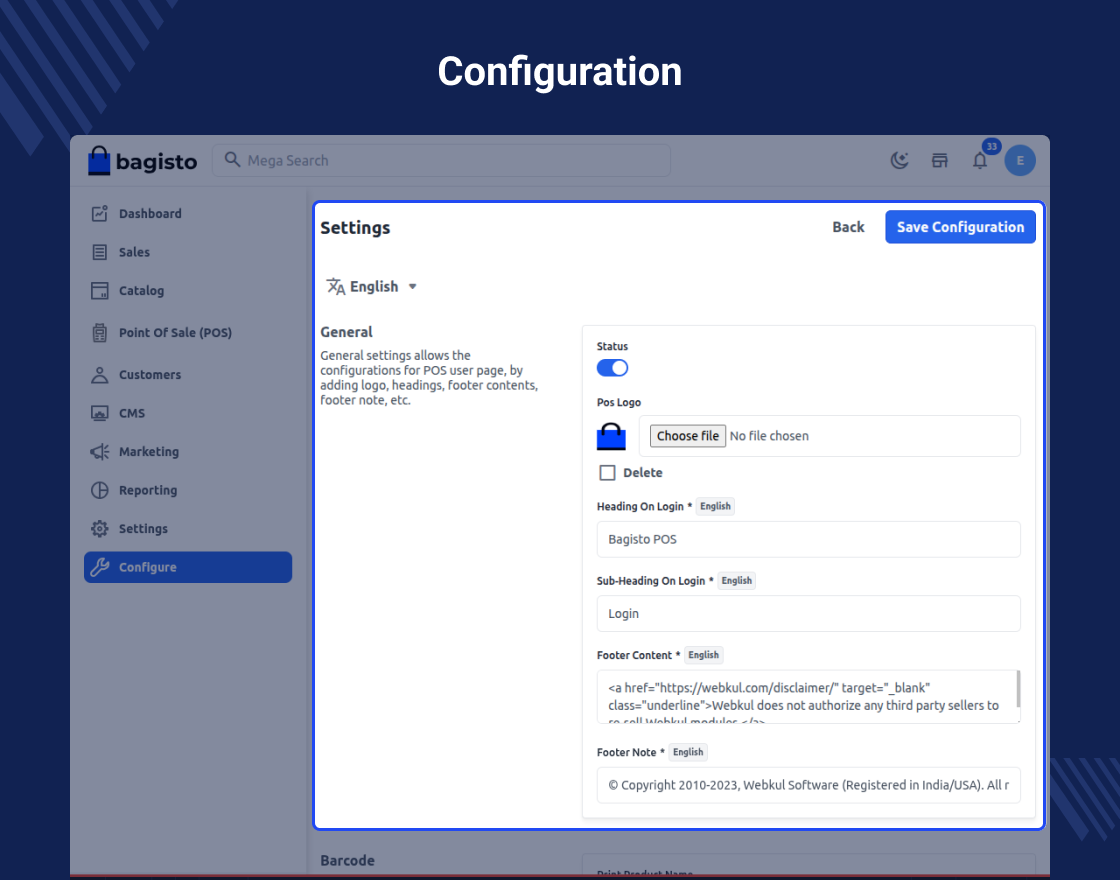The image size is (1120, 880).
Task: Open the storefront icon in header
Action: [940, 161]
